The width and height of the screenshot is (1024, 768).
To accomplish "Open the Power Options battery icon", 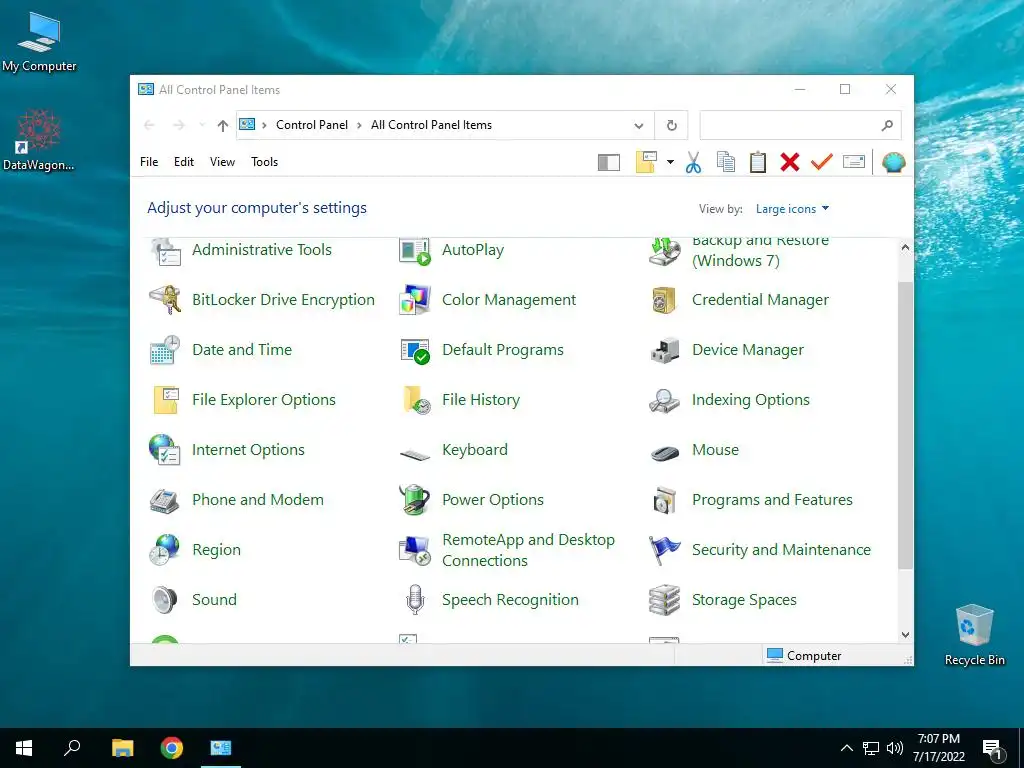I will point(415,500).
